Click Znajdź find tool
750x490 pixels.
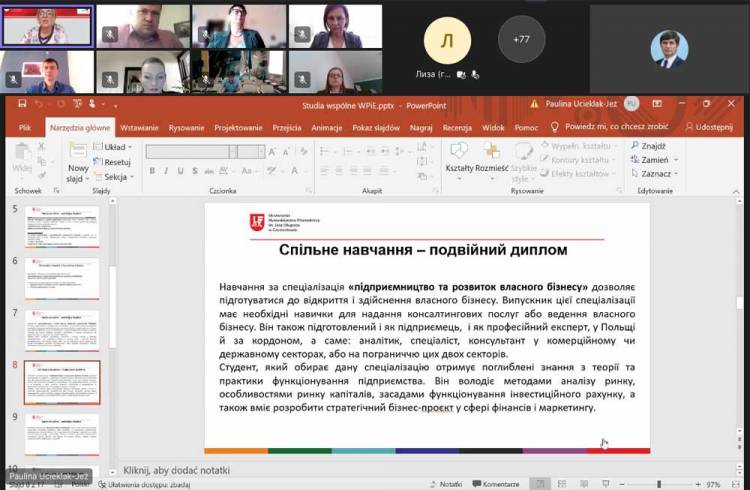pyautogui.click(x=653, y=146)
